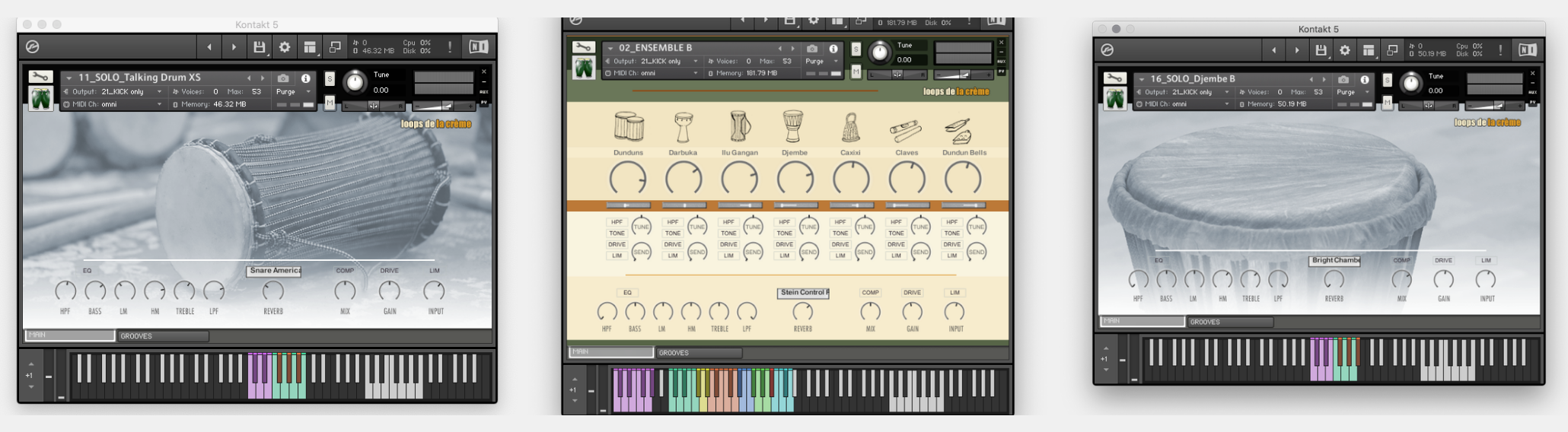Select the Claves instrument drawing
This screenshot has height=432, width=1568.
point(906,131)
